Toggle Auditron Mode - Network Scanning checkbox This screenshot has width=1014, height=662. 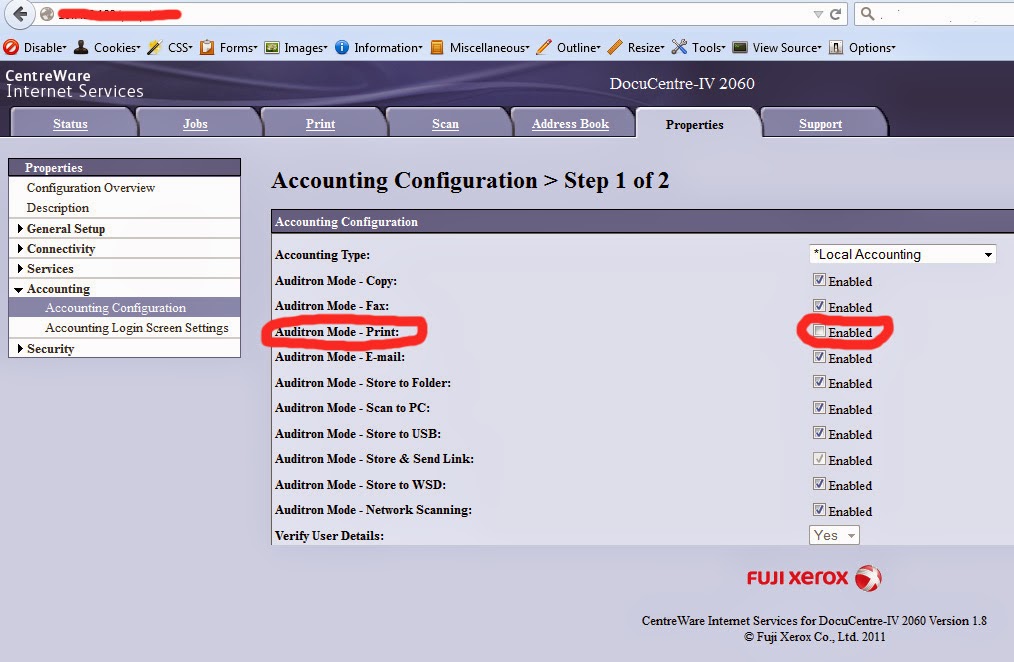tap(819, 509)
